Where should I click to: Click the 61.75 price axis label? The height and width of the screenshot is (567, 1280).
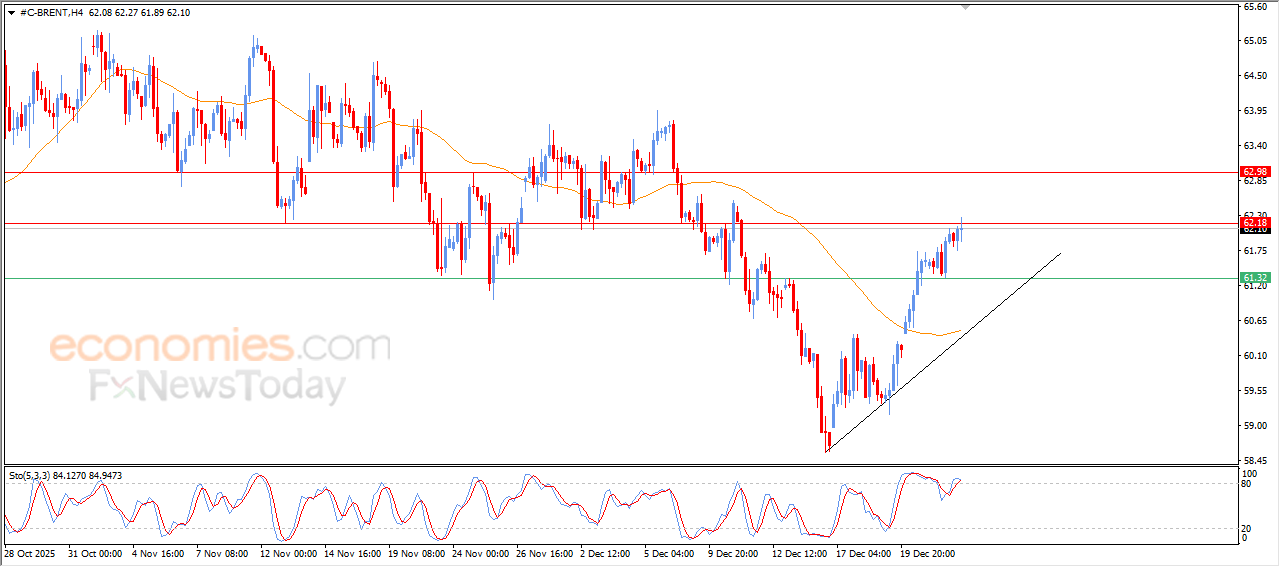(1255, 251)
